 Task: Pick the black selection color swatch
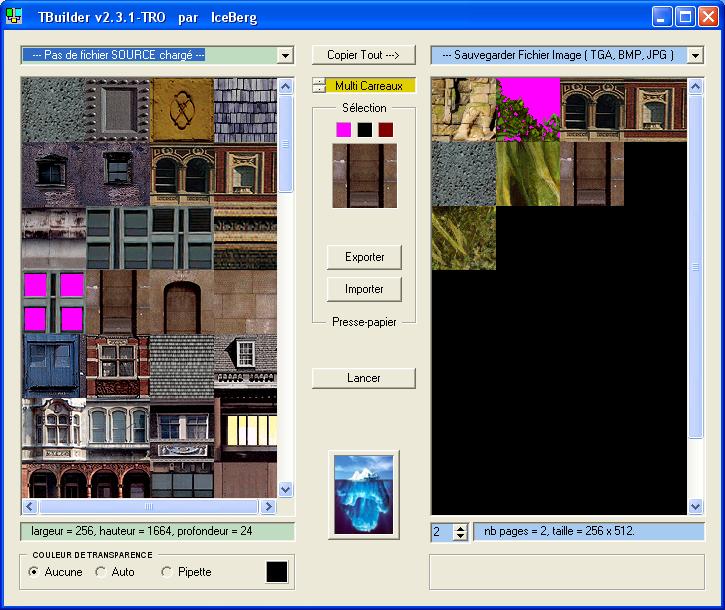pos(364,129)
